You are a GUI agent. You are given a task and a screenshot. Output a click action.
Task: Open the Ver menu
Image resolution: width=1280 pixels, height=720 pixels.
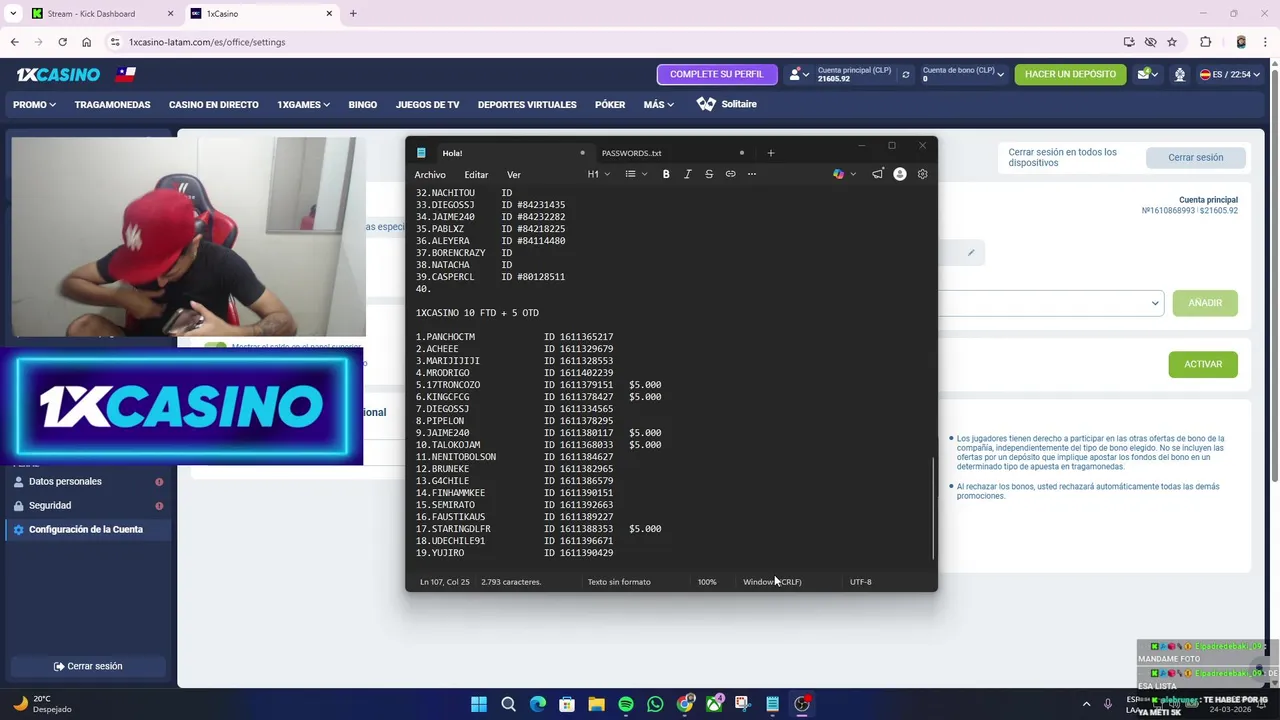coord(513,175)
